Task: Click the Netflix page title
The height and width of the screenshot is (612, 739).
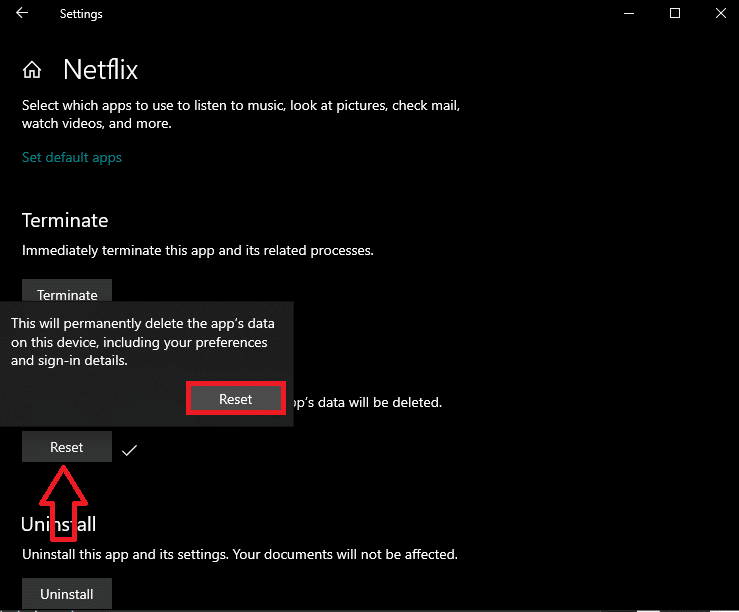Action: point(100,70)
